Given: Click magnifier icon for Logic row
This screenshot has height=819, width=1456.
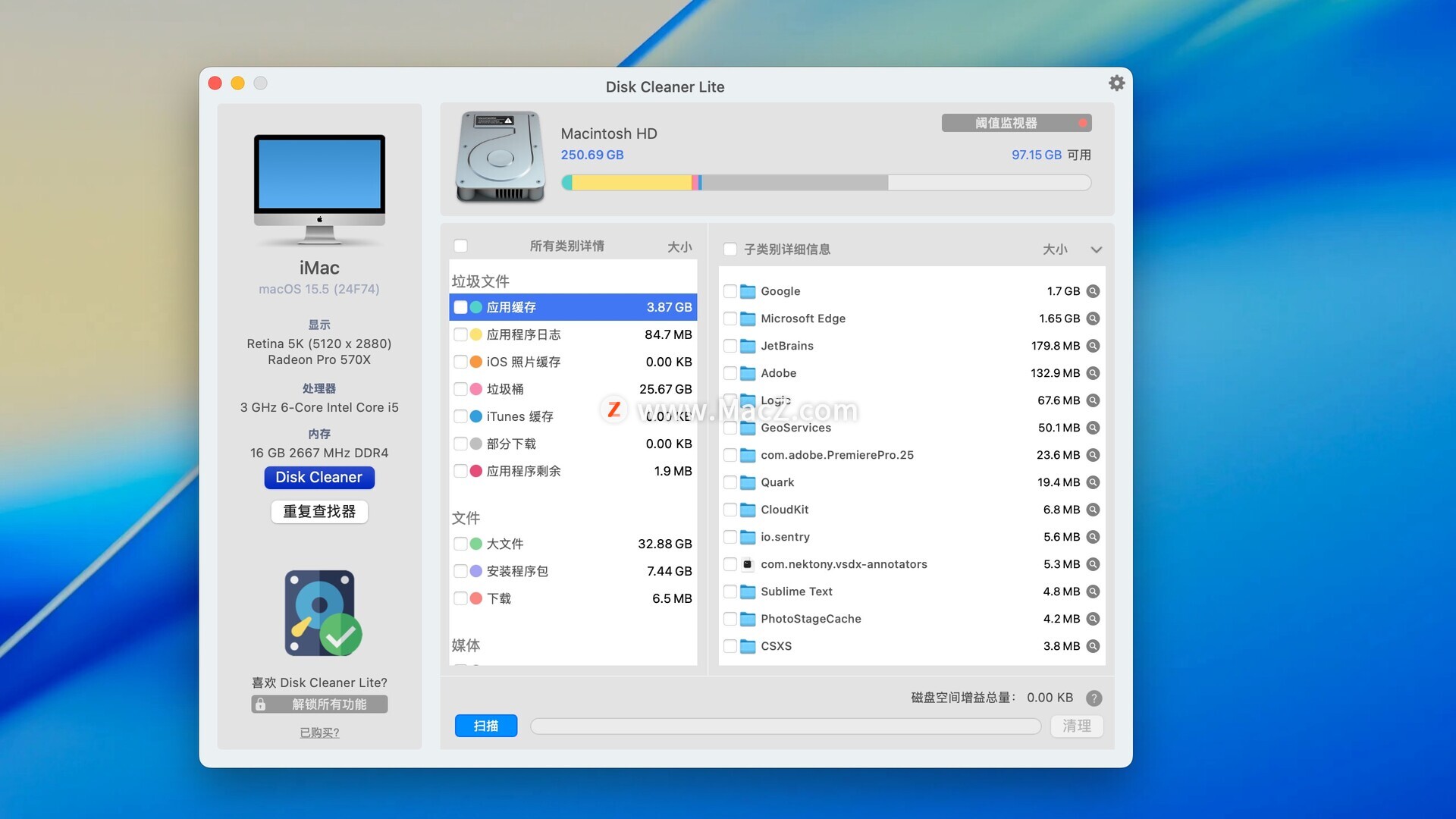Looking at the screenshot, I should [1093, 400].
